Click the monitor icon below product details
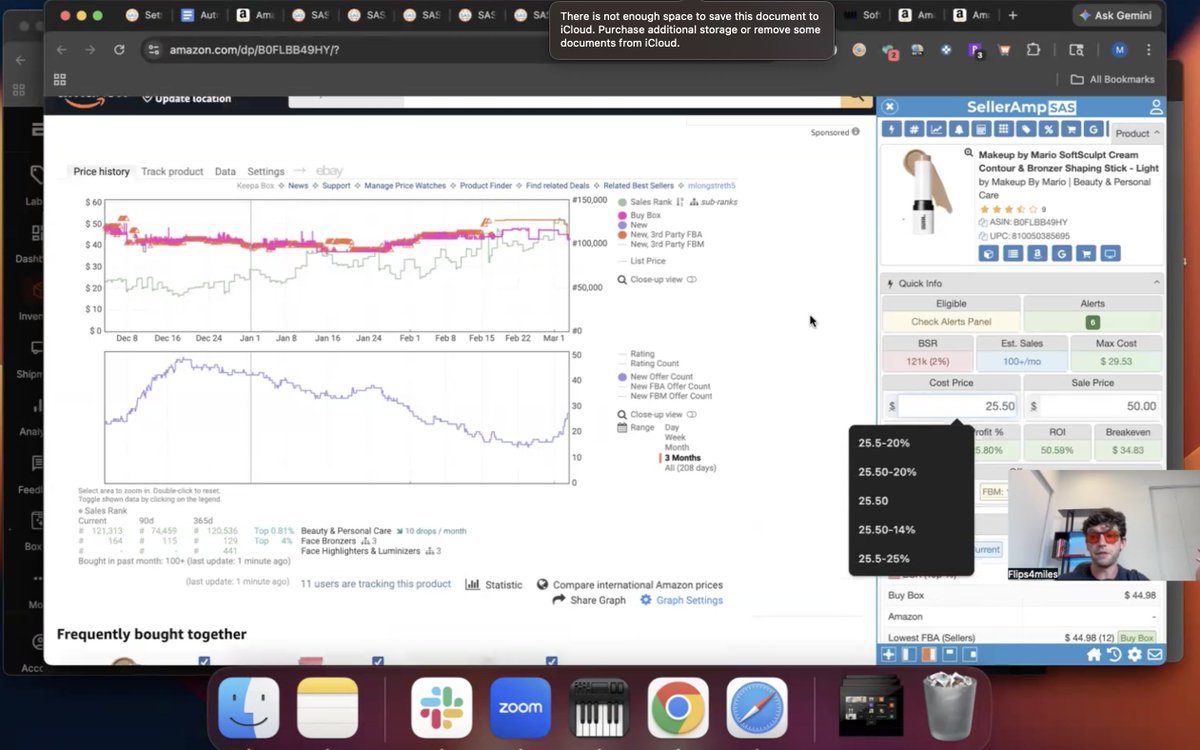Screen dimensions: 1200x750 click(1110, 253)
